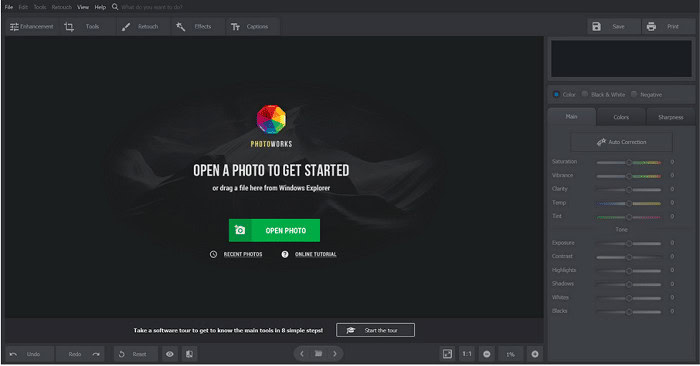The height and width of the screenshot is (366, 700).
Task: Click the zoom out minus icon
Action: 487,354
